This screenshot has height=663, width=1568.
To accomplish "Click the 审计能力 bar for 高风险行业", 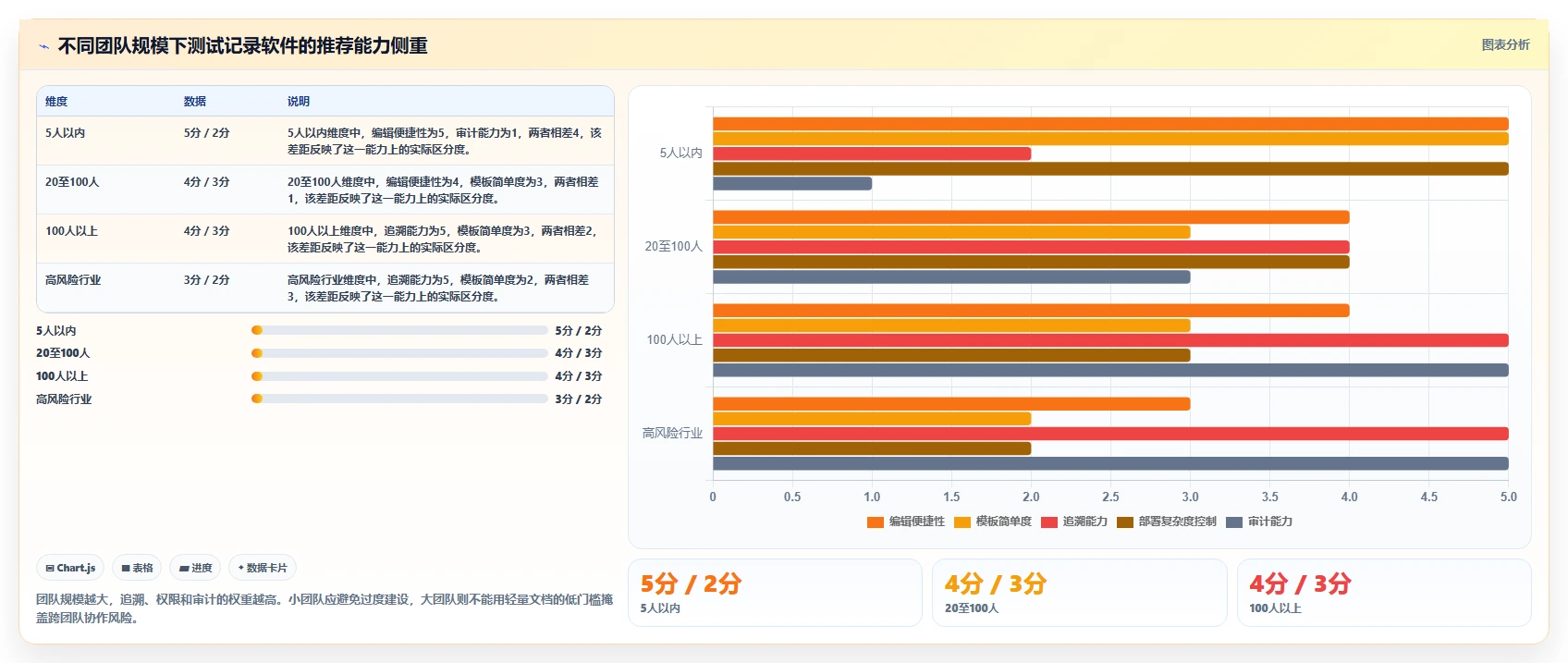I will tap(1110, 464).
